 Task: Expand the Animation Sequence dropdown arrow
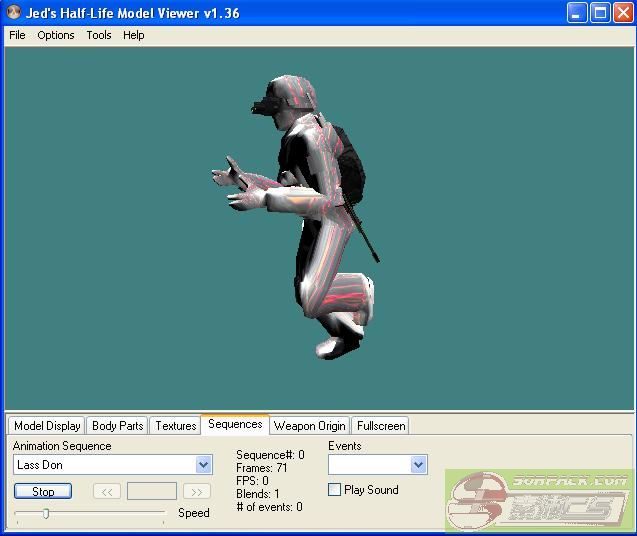pos(204,464)
